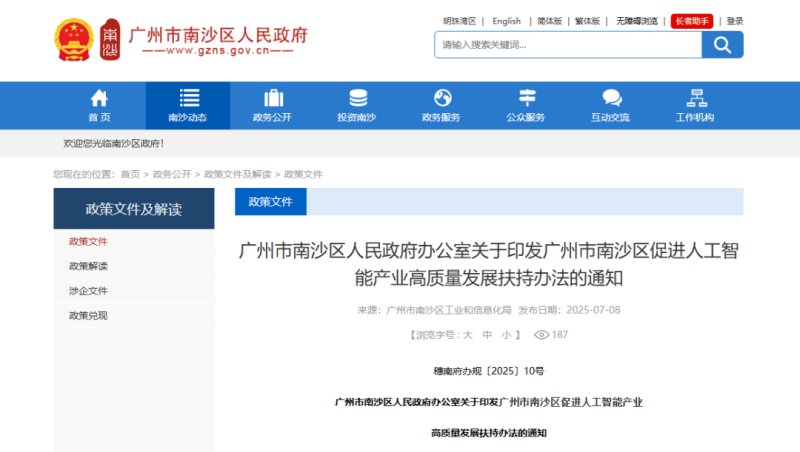Open 政策兑现 in the left sidebar
Screen dimensions: 800x452
88,316
